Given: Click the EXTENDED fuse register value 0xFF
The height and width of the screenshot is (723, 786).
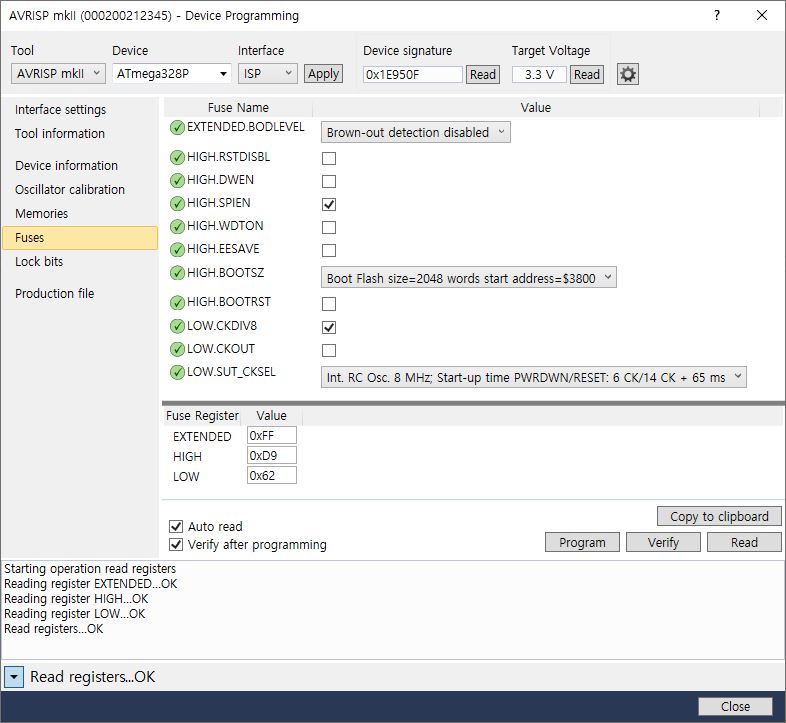Looking at the screenshot, I should tap(272, 436).
